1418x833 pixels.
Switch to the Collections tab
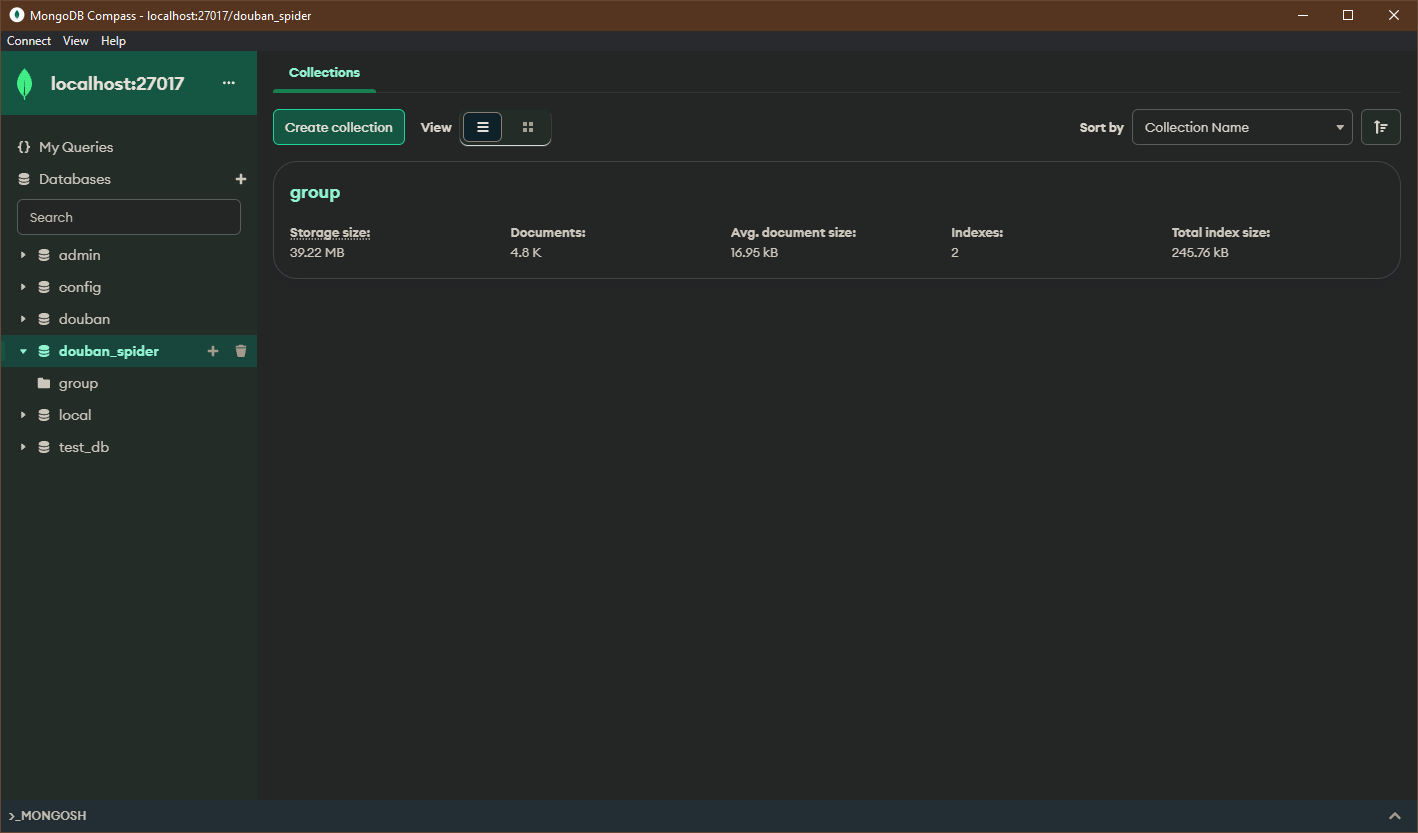[324, 72]
